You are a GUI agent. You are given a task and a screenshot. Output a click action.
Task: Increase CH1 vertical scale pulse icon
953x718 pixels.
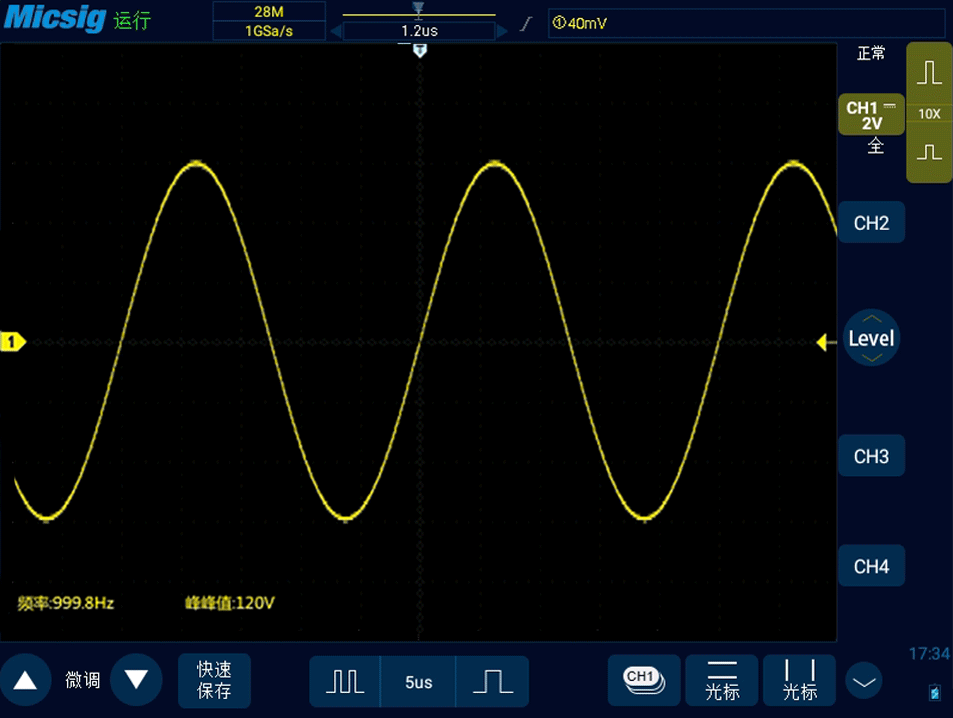click(x=929, y=72)
